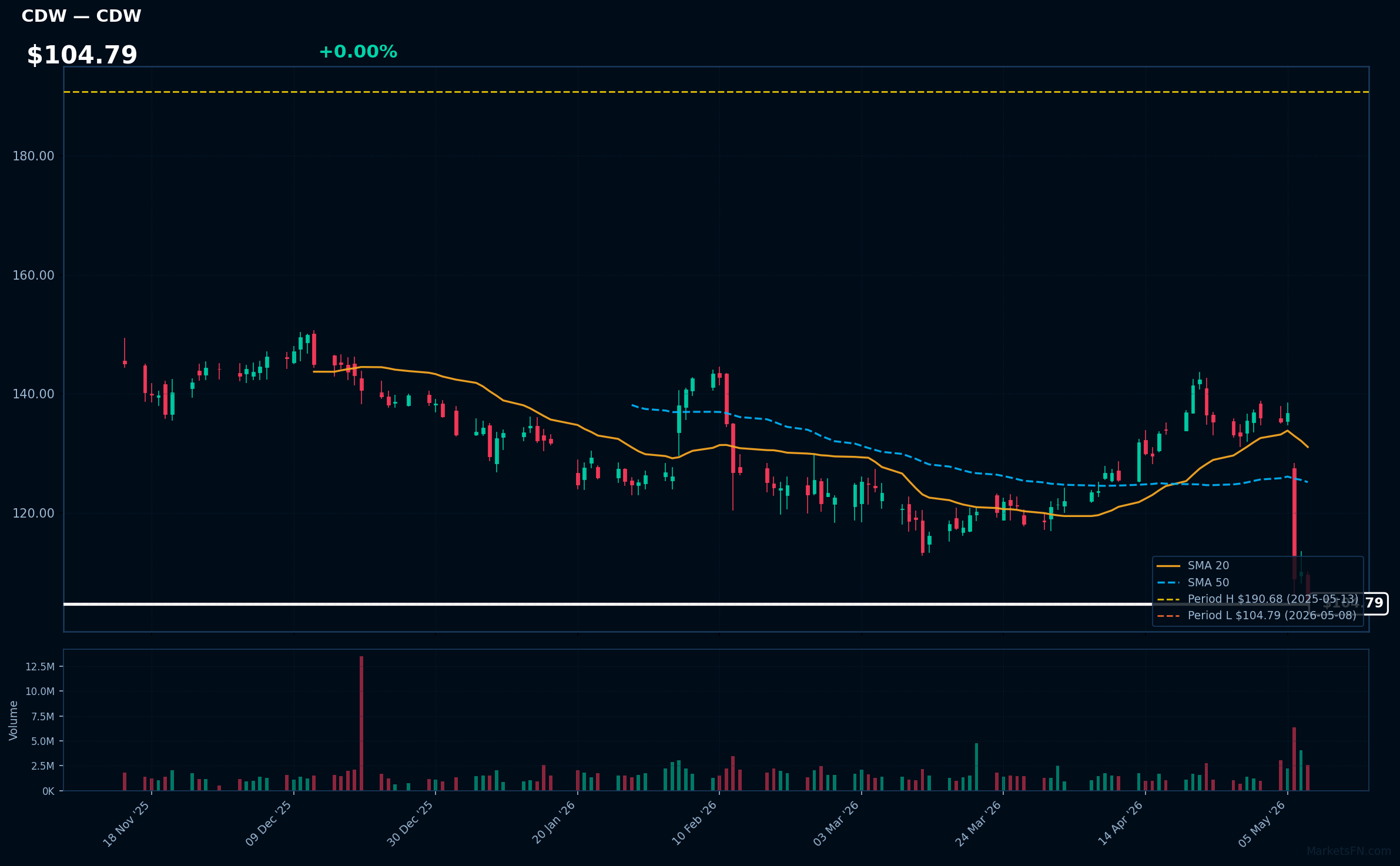Click the 24 Mar '26 date label
1400x866 pixels.
978,824
